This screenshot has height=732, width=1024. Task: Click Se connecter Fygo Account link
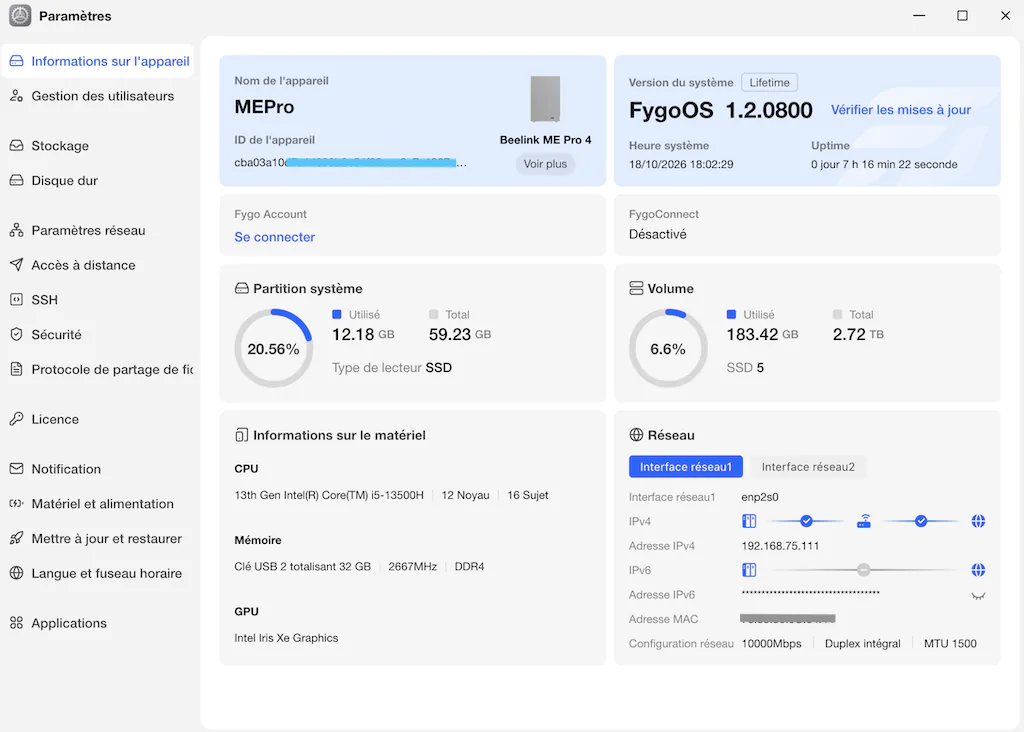click(x=274, y=237)
